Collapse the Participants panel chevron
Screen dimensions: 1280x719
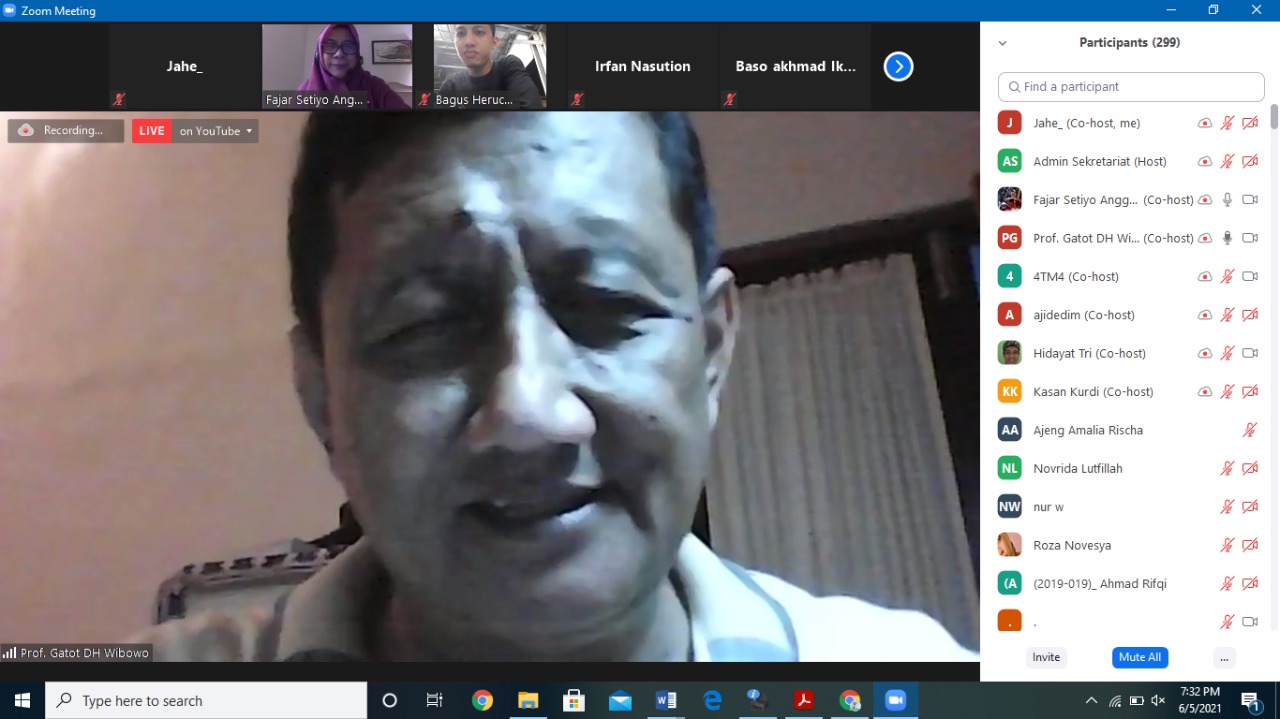point(1002,42)
